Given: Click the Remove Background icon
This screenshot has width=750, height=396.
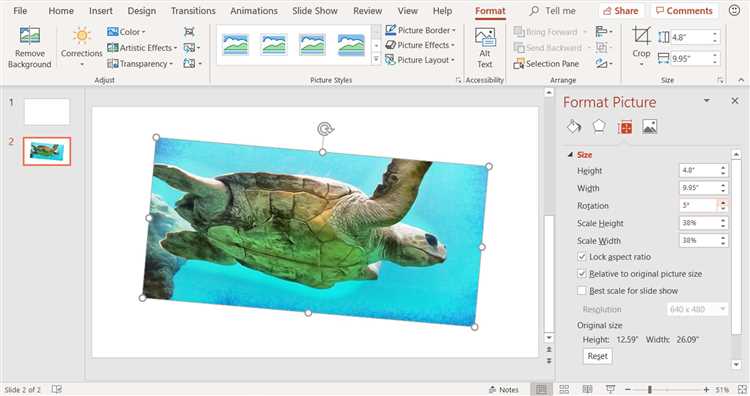Looking at the screenshot, I should (29, 36).
